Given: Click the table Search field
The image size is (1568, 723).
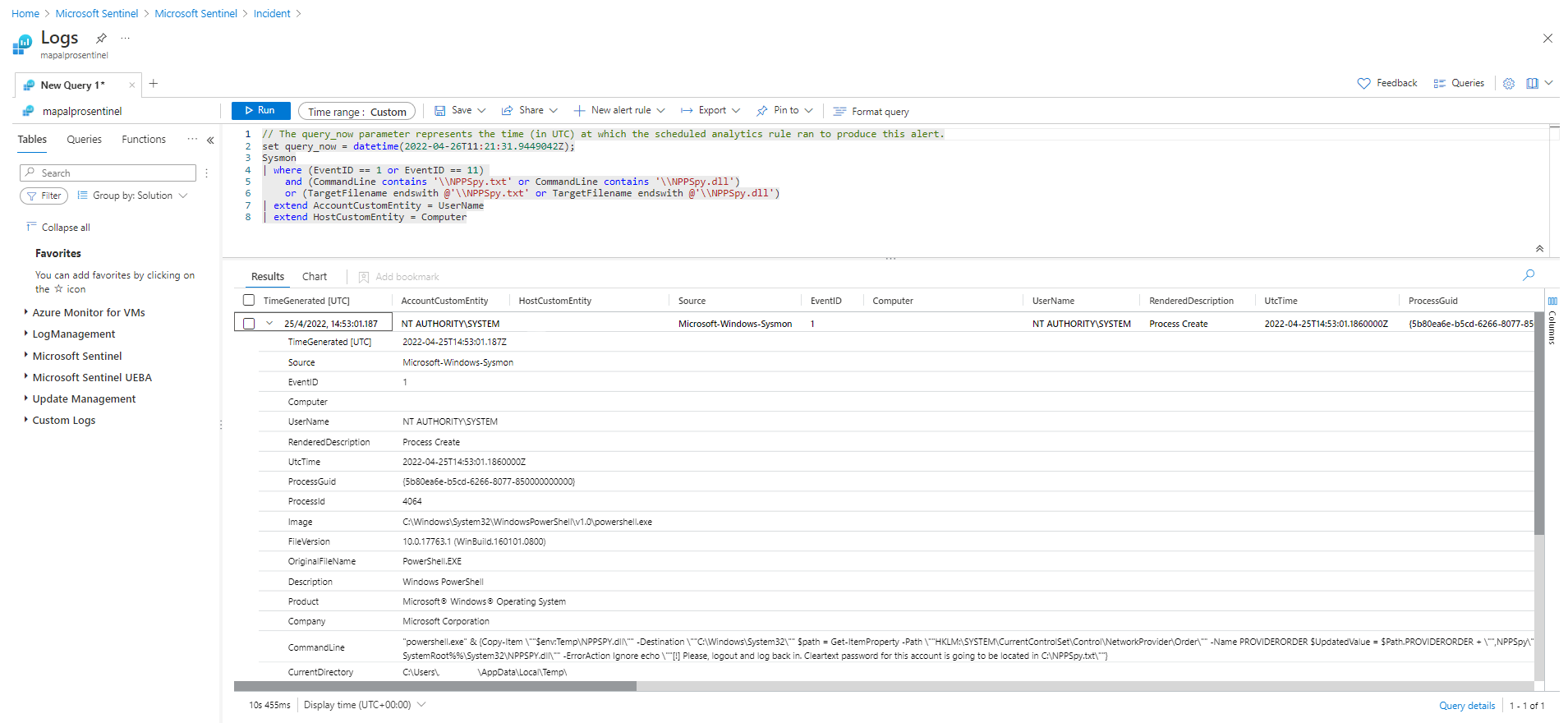Looking at the screenshot, I should point(108,173).
